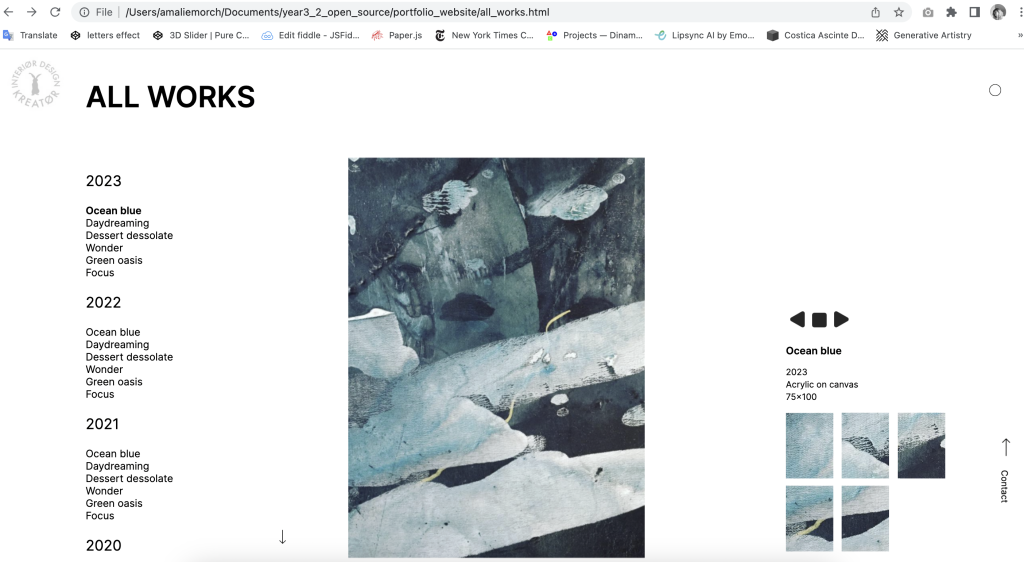Image resolution: width=1024 pixels, height=562 pixels.
Task: Click the next artwork right arrow
Action: pyautogui.click(x=841, y=319)
